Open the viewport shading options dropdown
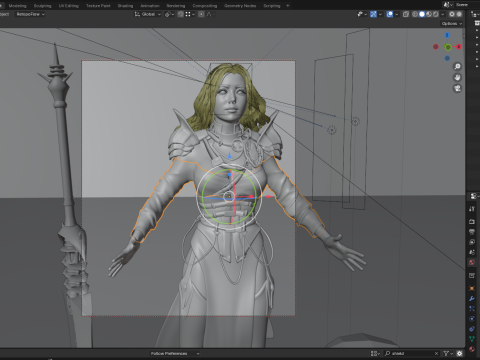480x360 pixels. click(x=443, y=14)
